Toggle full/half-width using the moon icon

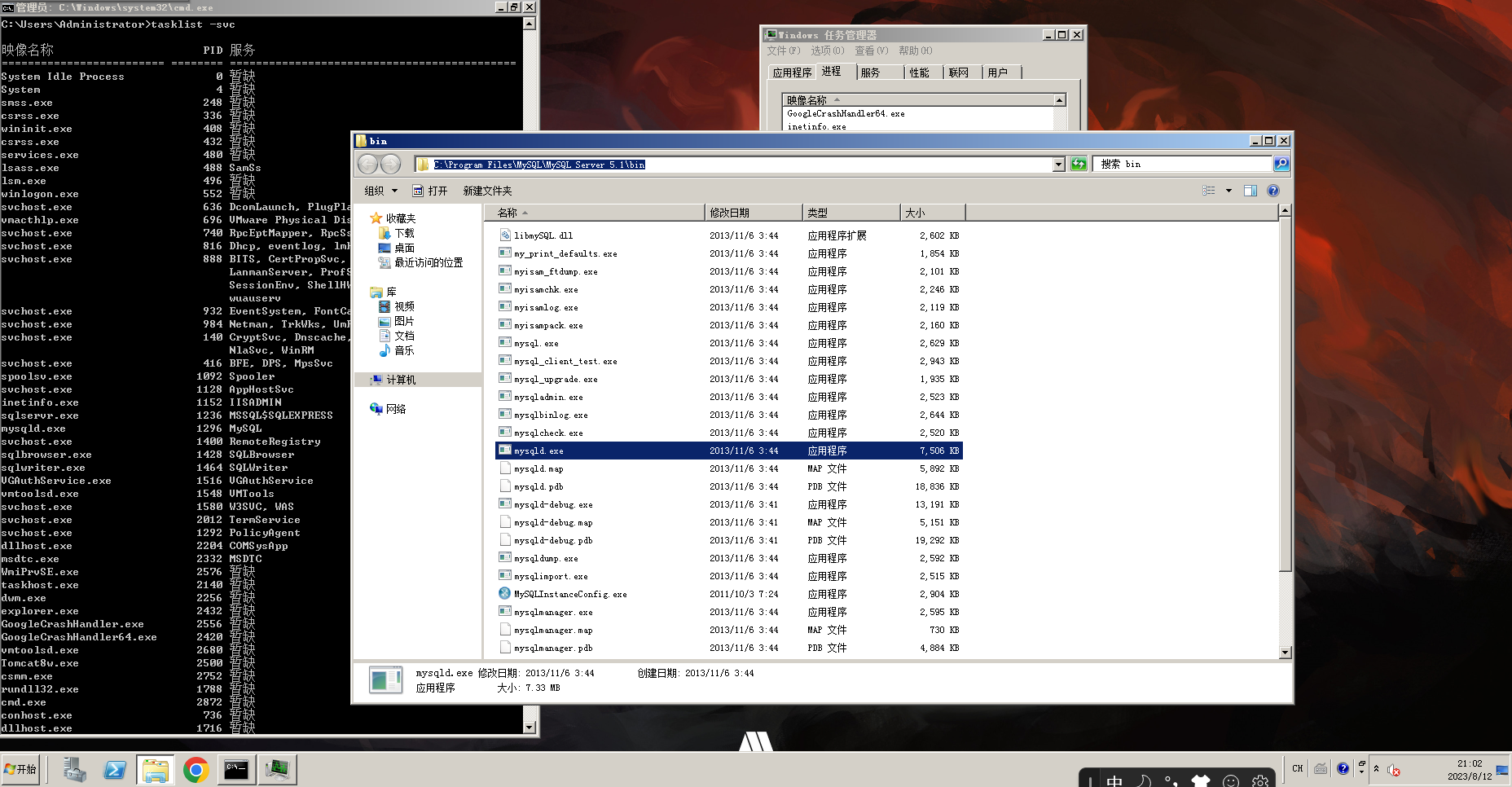(x=1143, y=780)
